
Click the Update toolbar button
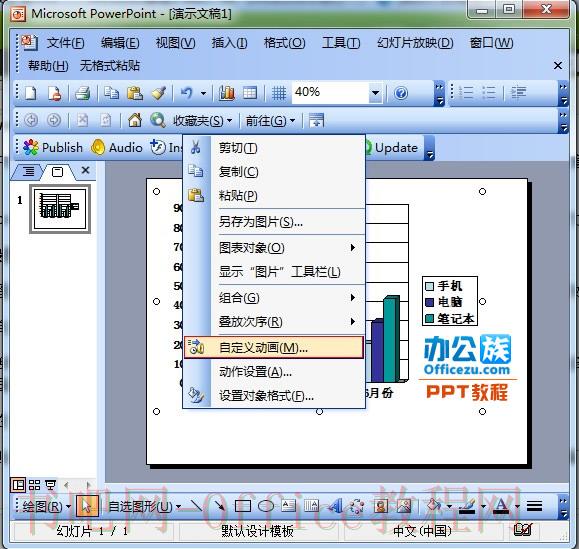(x=392, y=148)
